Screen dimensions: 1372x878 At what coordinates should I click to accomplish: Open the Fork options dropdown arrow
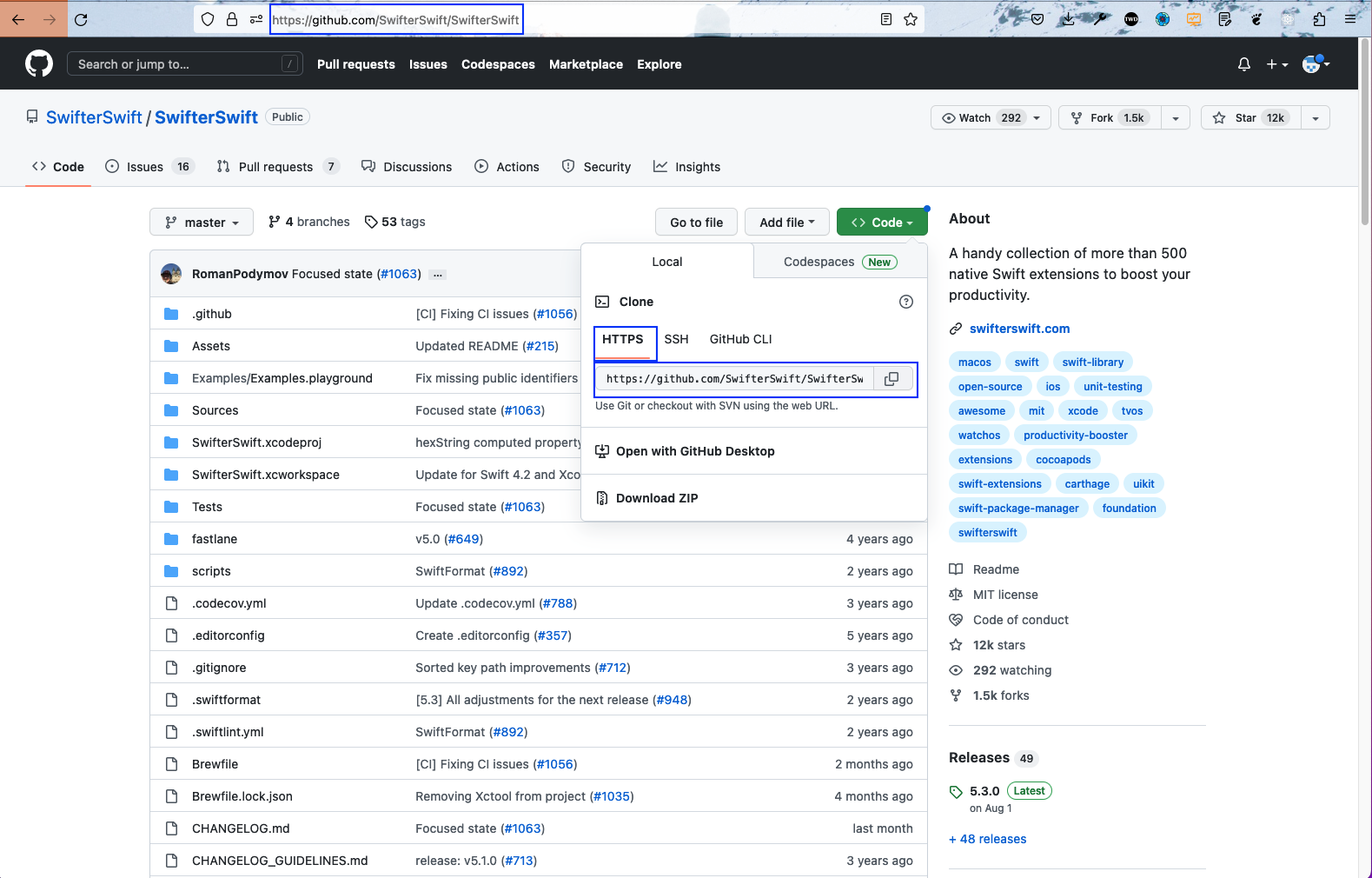point(1176,117)
